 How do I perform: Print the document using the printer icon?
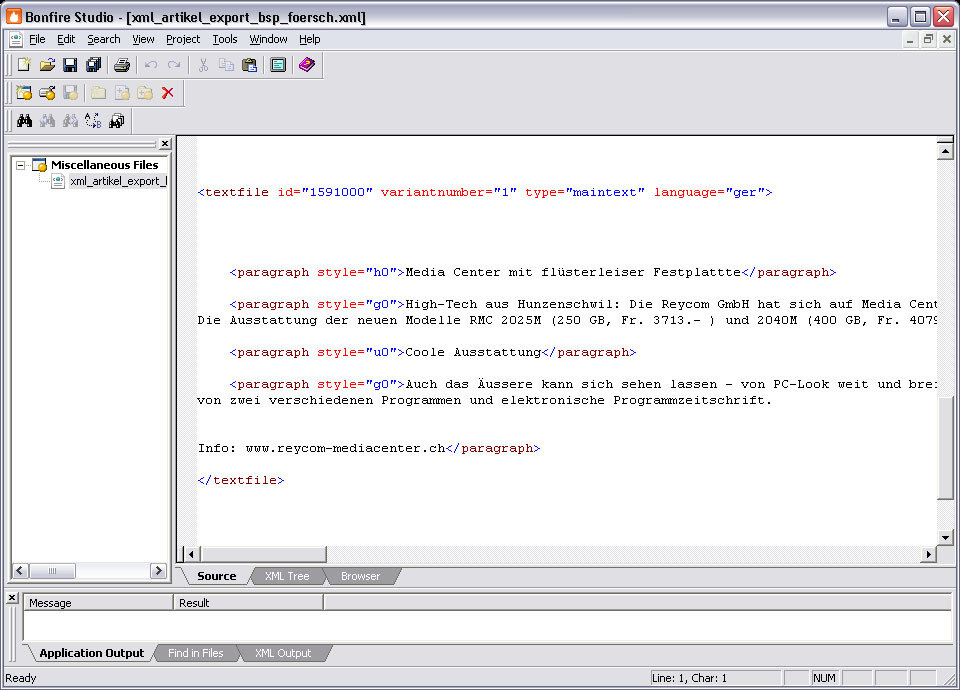click(x=122, y=64)
